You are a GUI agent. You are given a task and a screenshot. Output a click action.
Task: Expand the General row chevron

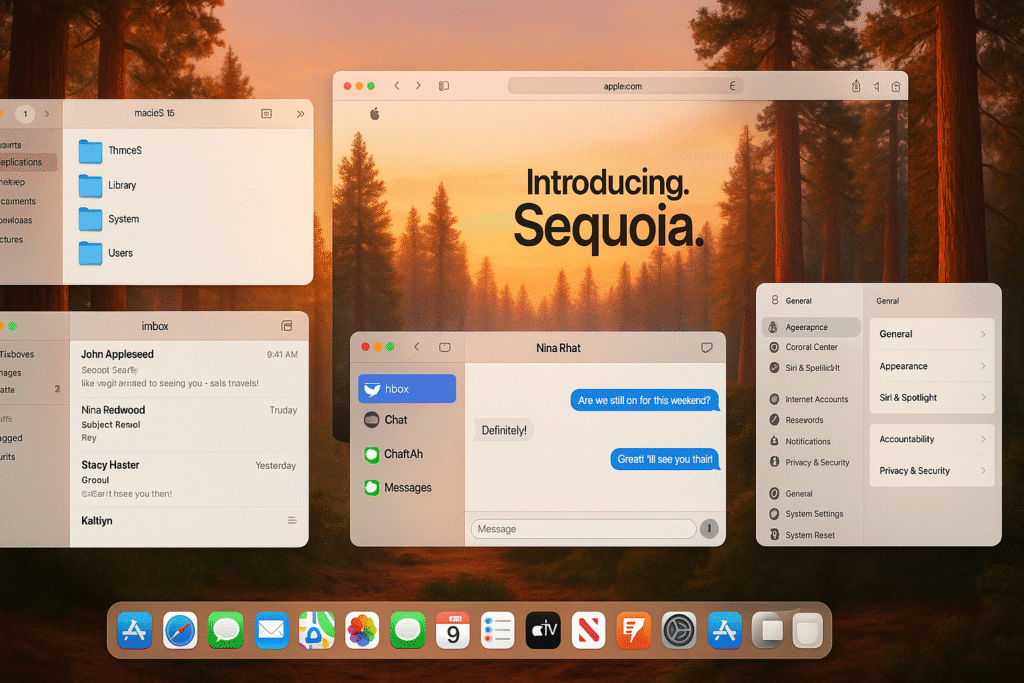point(983,334)
